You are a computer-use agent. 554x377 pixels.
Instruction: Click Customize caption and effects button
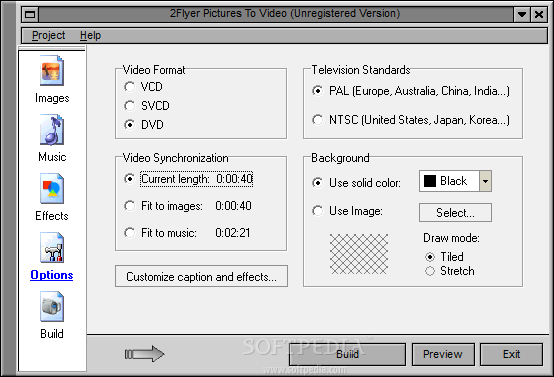click(x=201, y=276)
